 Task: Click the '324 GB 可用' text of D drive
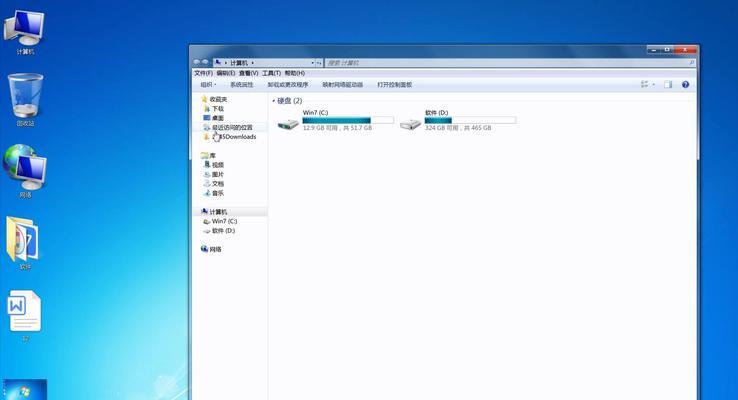(x=441, y=128)
